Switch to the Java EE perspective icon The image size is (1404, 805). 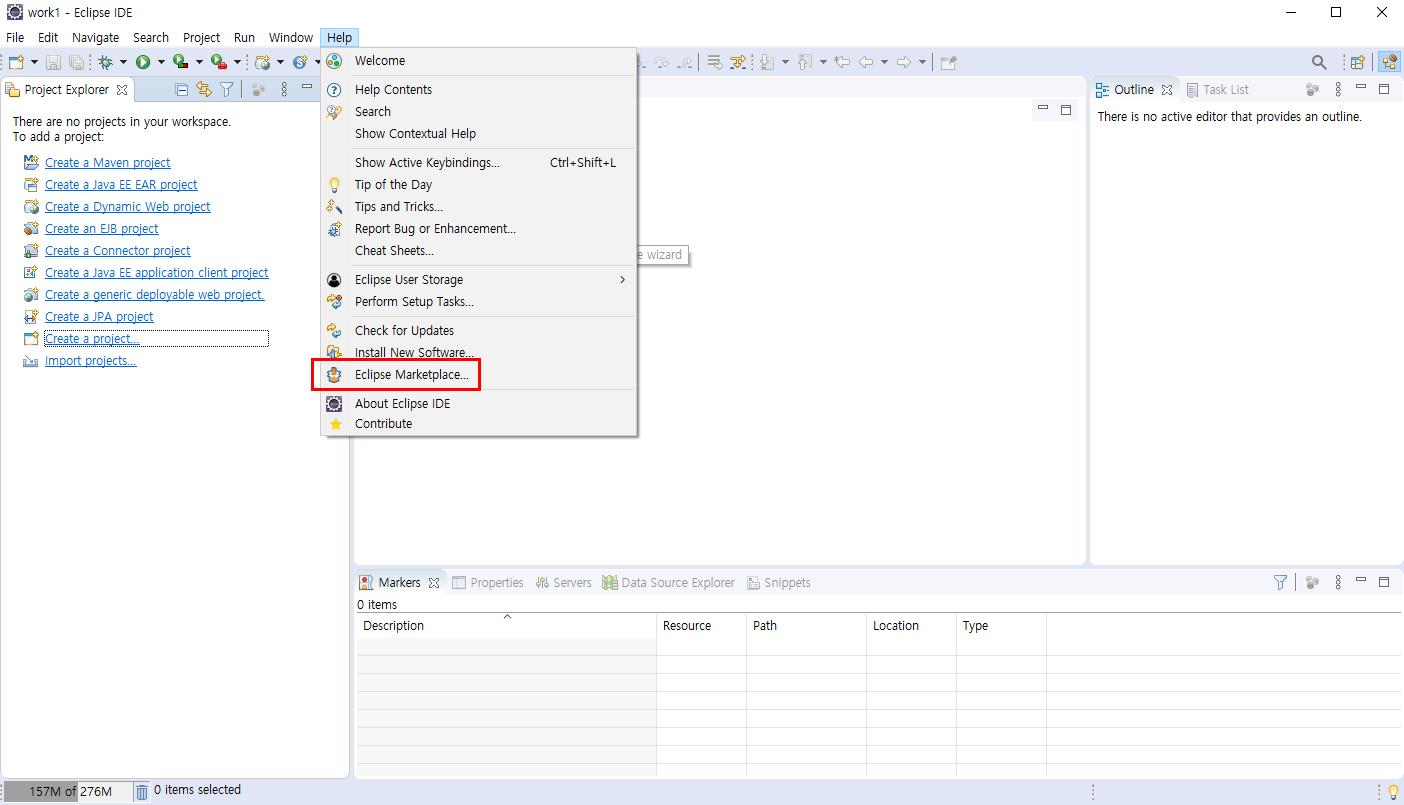coord(1389,62)
